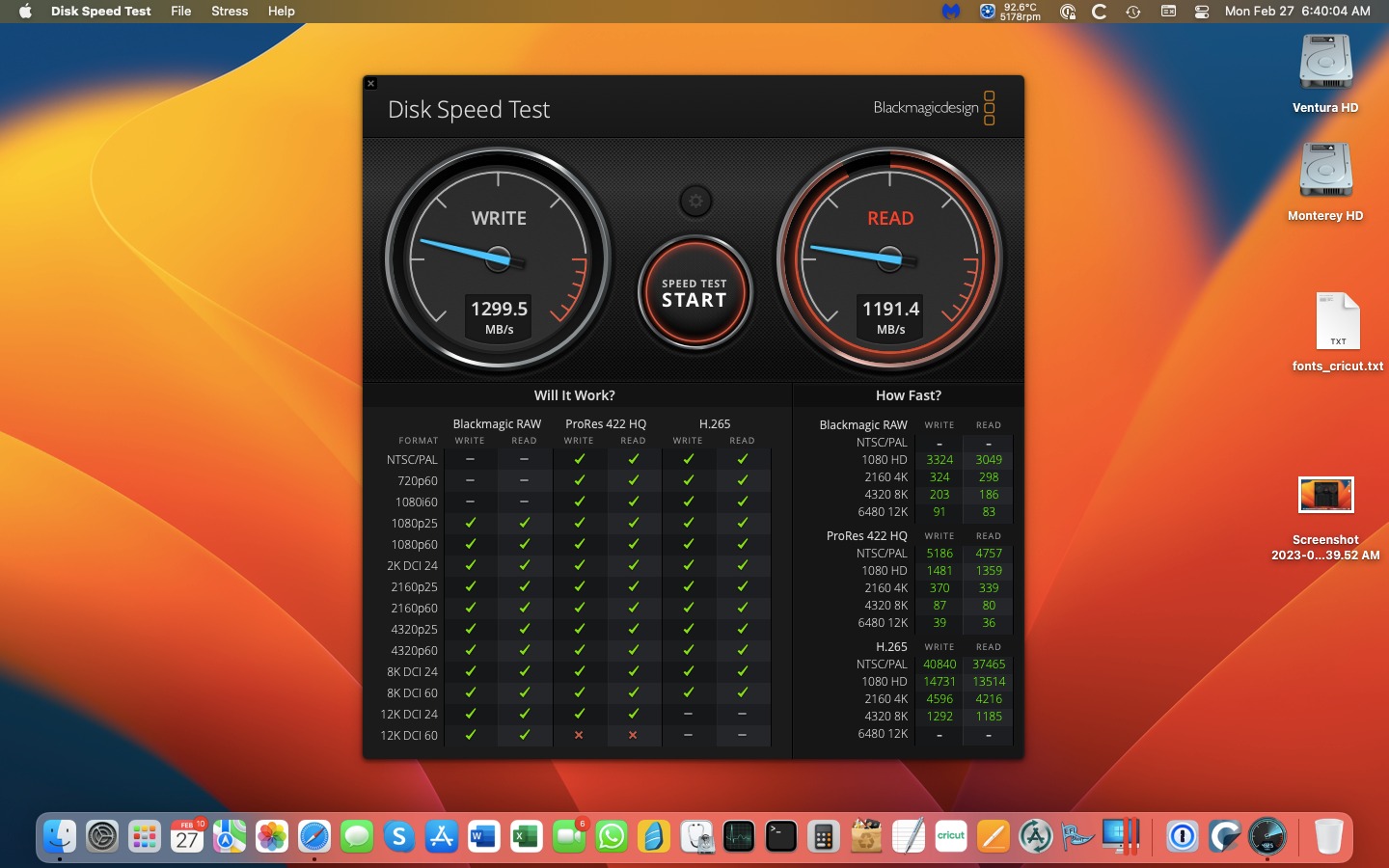Open the Disk Speed Test app menu
Viewport: 1389px width, 868px height.
(101, 11)
